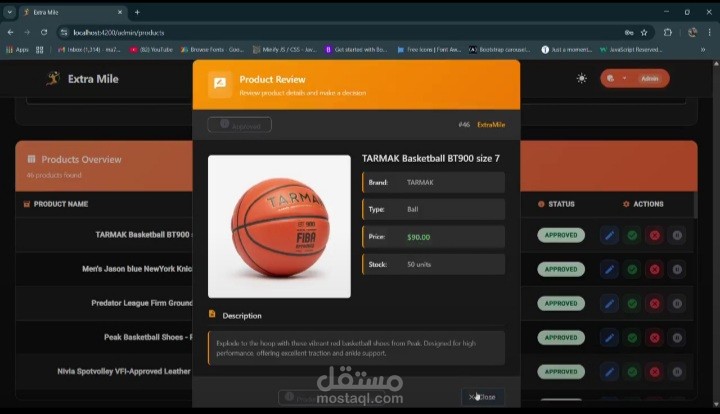This screenshot has width=720, height=414.
Task: Open the Minify JS / CSS bookmark
Action: (x=285, y=50)
